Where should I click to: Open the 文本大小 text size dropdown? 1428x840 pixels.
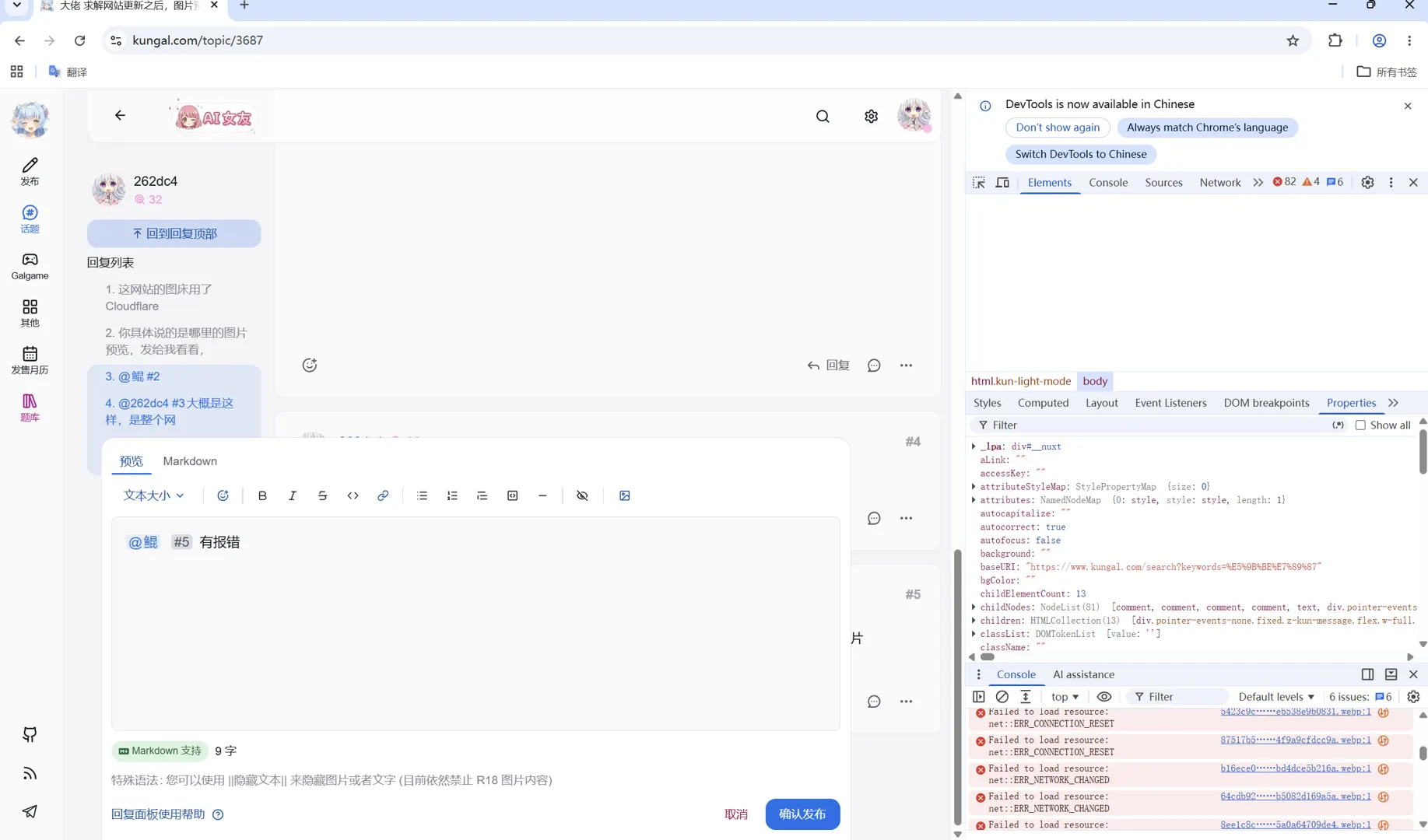153,495
